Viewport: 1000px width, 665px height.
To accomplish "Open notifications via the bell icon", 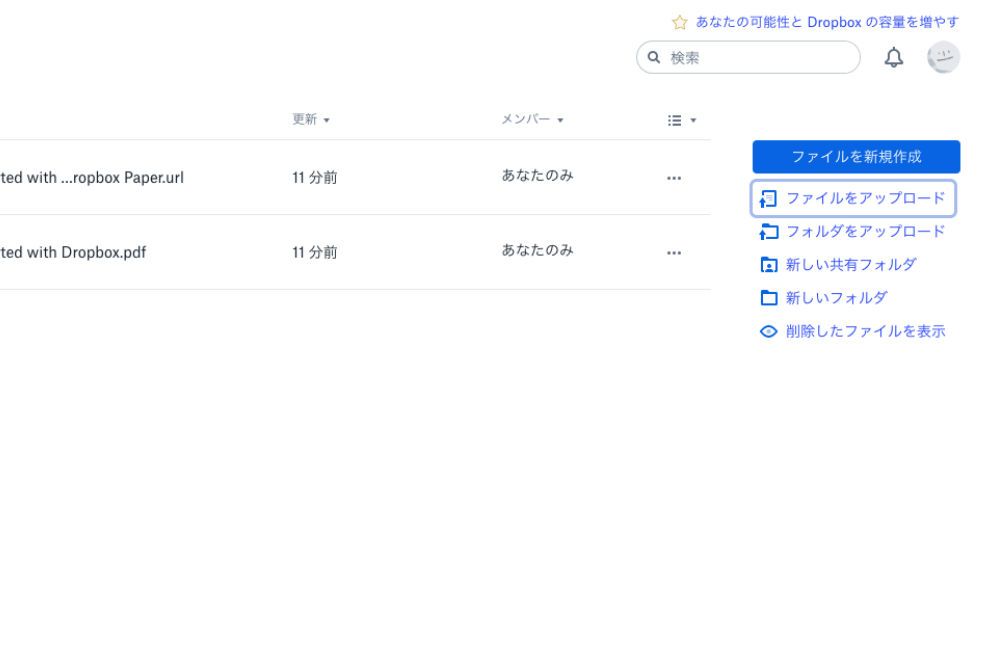I will click(894, 58).
